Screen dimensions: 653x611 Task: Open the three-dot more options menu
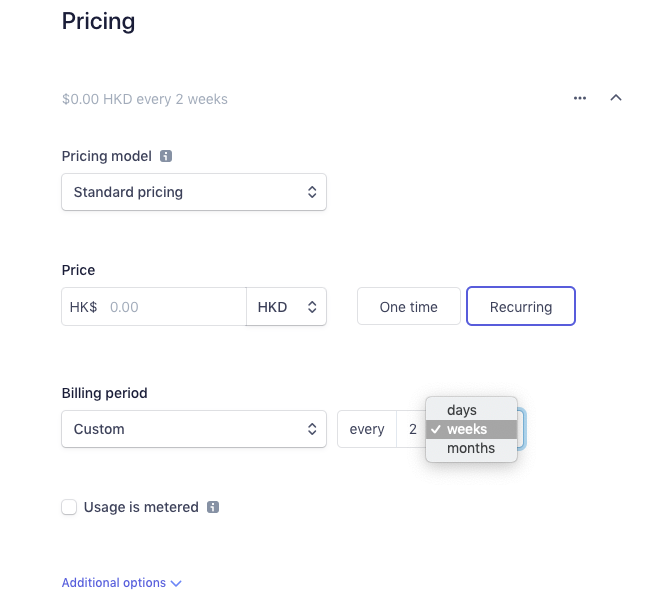point(580,98)
